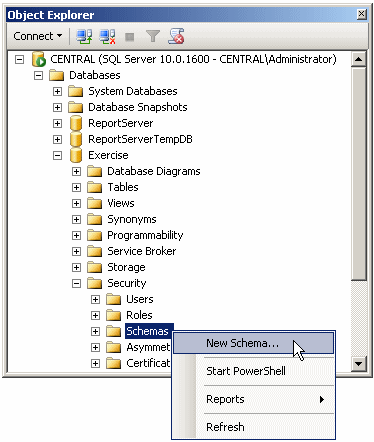Click the Disconnect server toolbar icon
Image resolution: width=374 pixels, height=442 pixels.
tap(107, 36)
